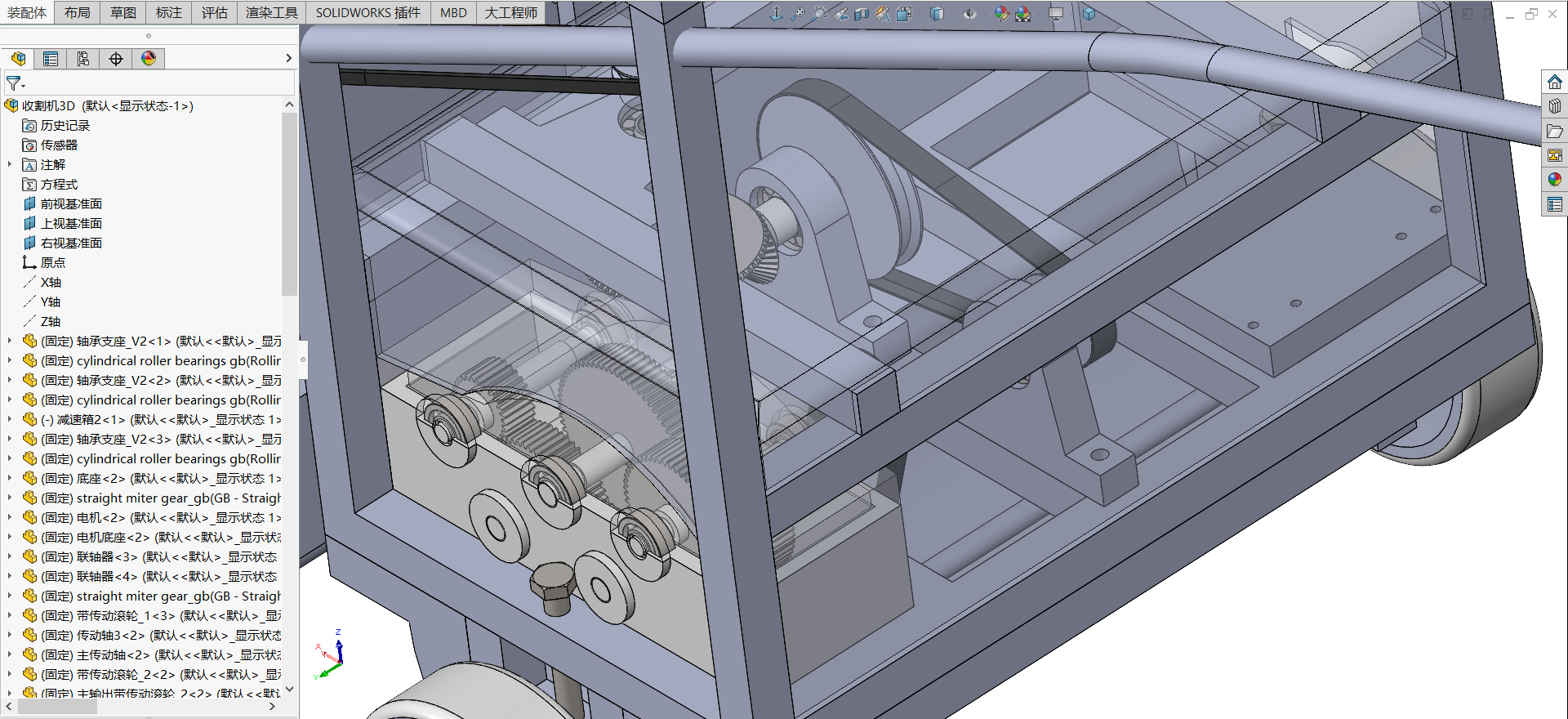Switch to the 装配体 tab
Screen dimensions: 1568x719
coord(28,12)
